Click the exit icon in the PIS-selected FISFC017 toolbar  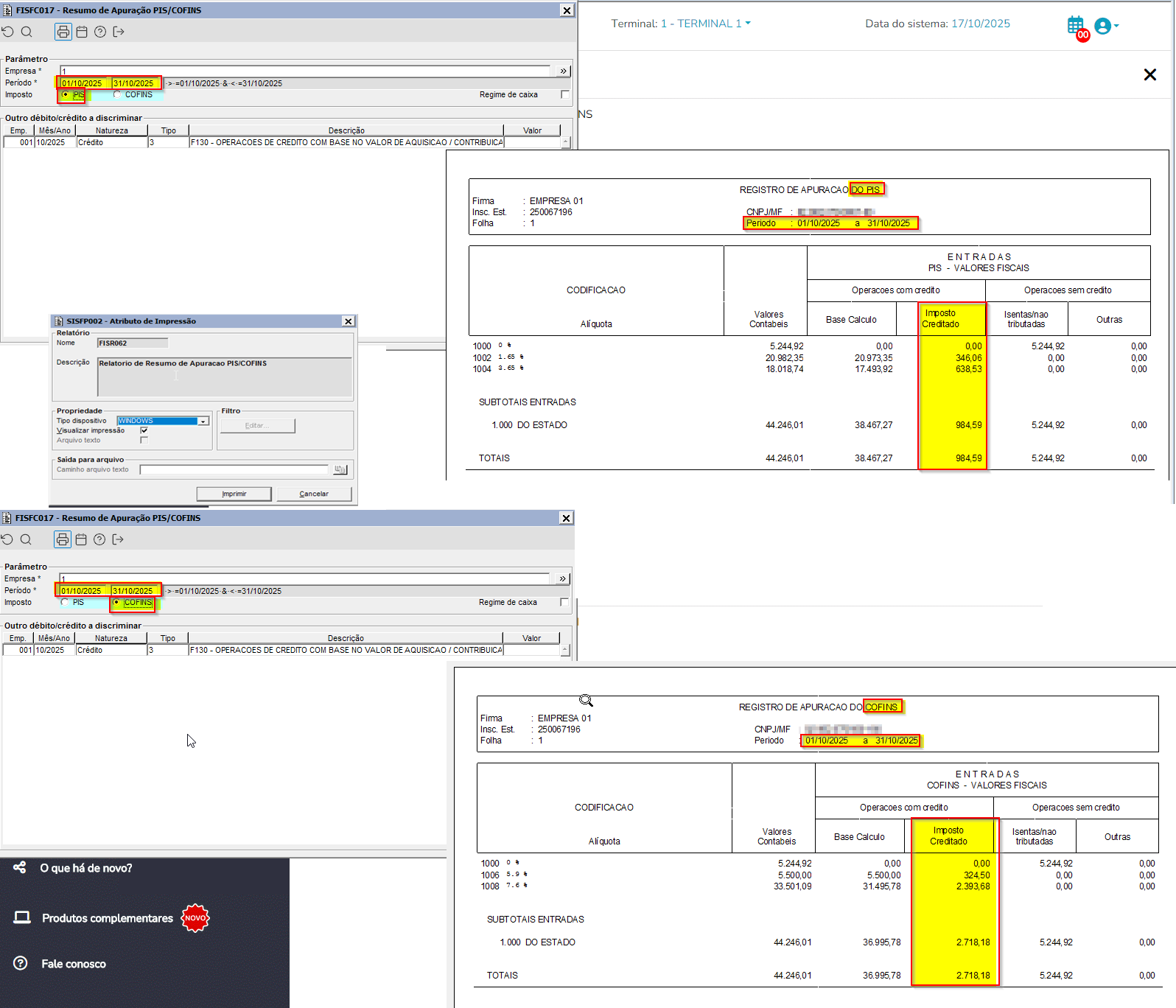tap(119, 32)
